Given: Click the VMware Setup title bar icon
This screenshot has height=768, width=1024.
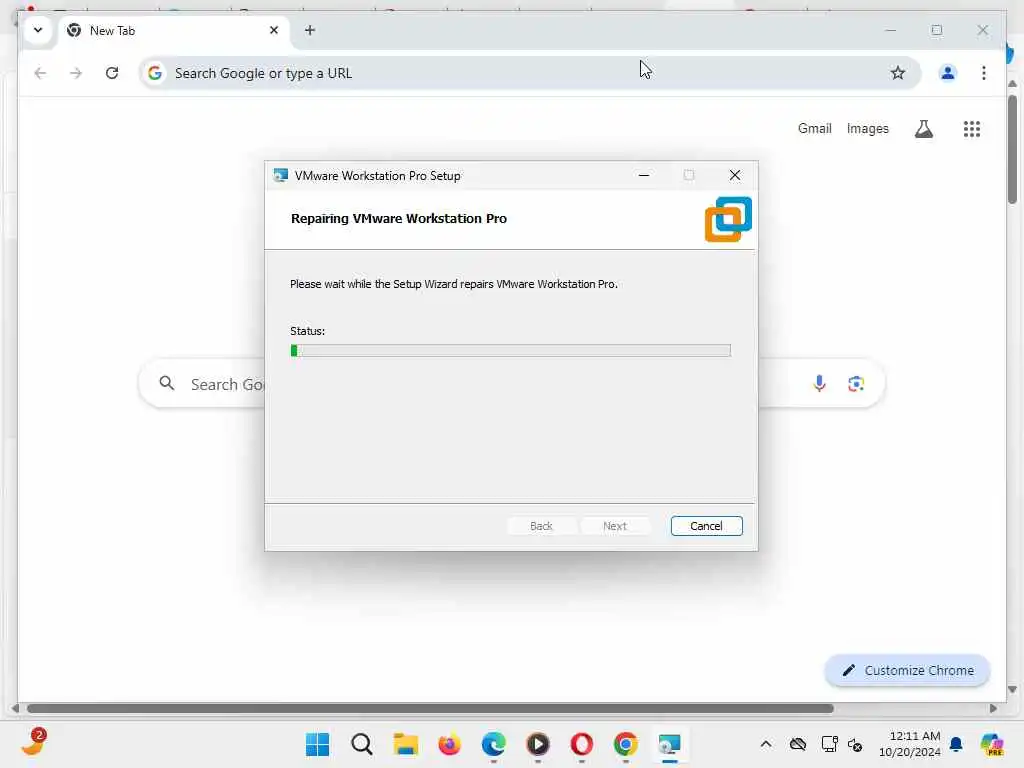Looking at the screenshot, I should [281, 175].
